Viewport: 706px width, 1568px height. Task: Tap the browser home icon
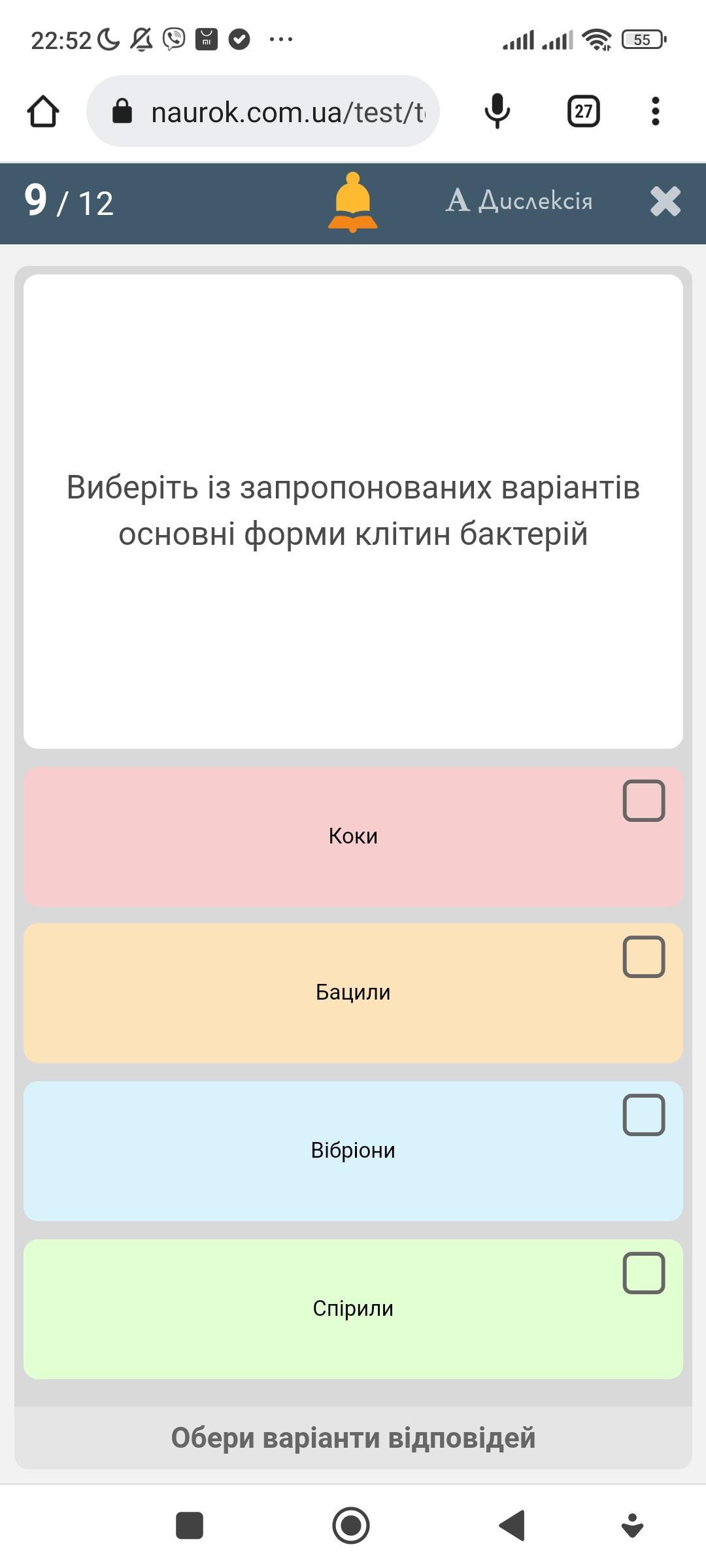pos(43,111)
